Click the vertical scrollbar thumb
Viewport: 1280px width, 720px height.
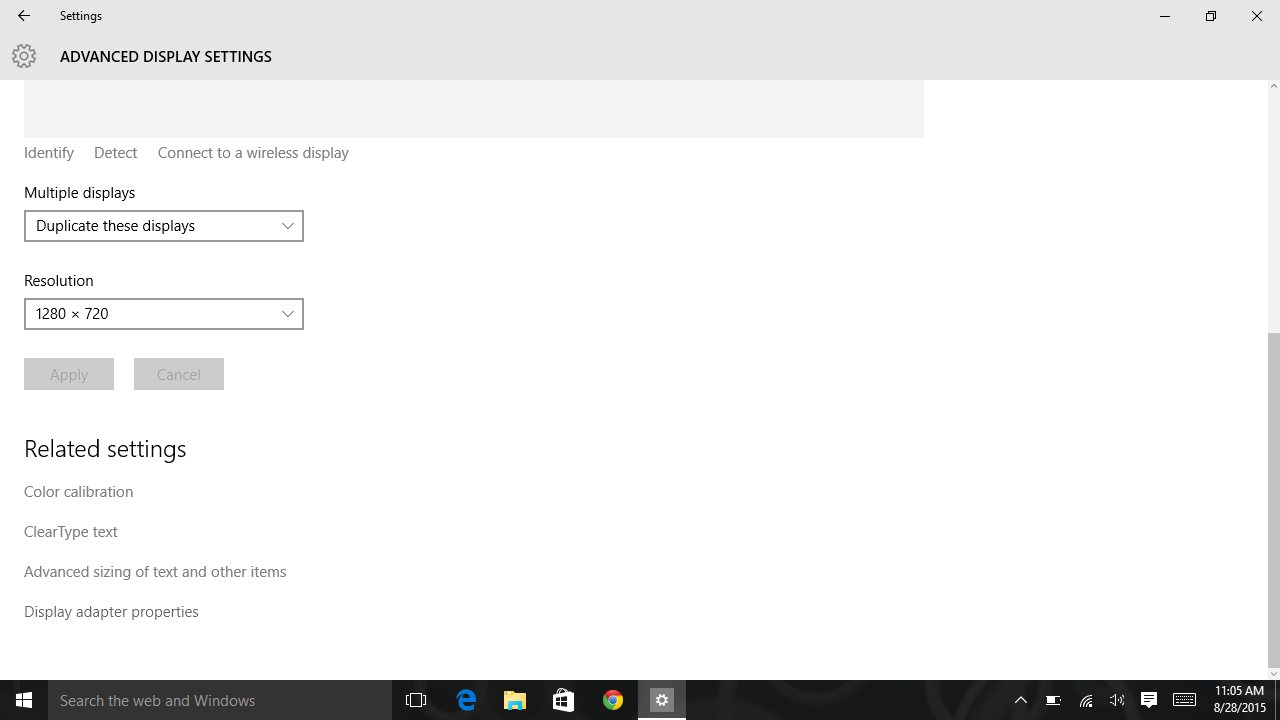click(1273, 500)
